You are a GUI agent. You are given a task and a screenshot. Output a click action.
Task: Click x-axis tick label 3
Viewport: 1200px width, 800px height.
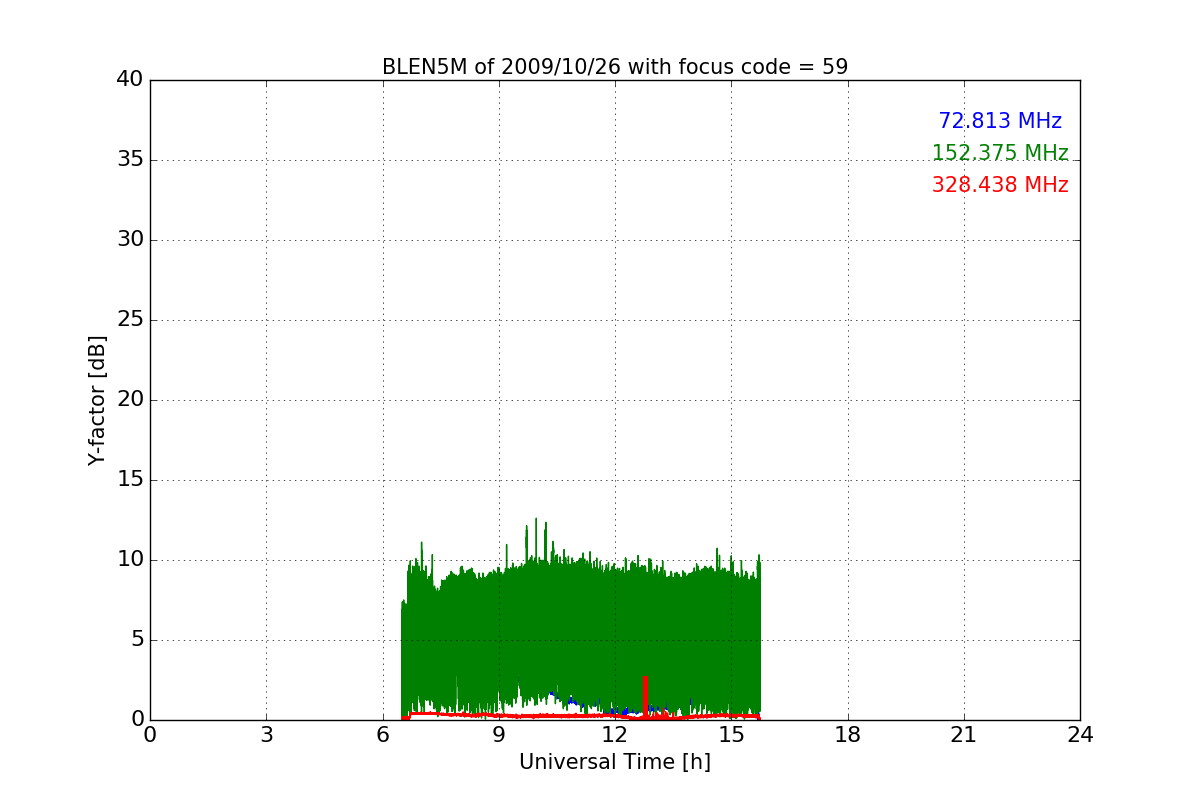click(x=266, y=735)
